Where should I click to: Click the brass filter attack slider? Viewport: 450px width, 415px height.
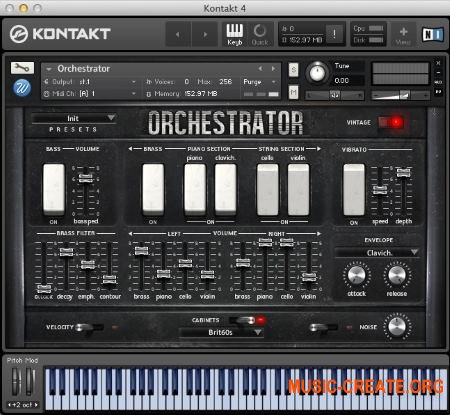(44, 288)
